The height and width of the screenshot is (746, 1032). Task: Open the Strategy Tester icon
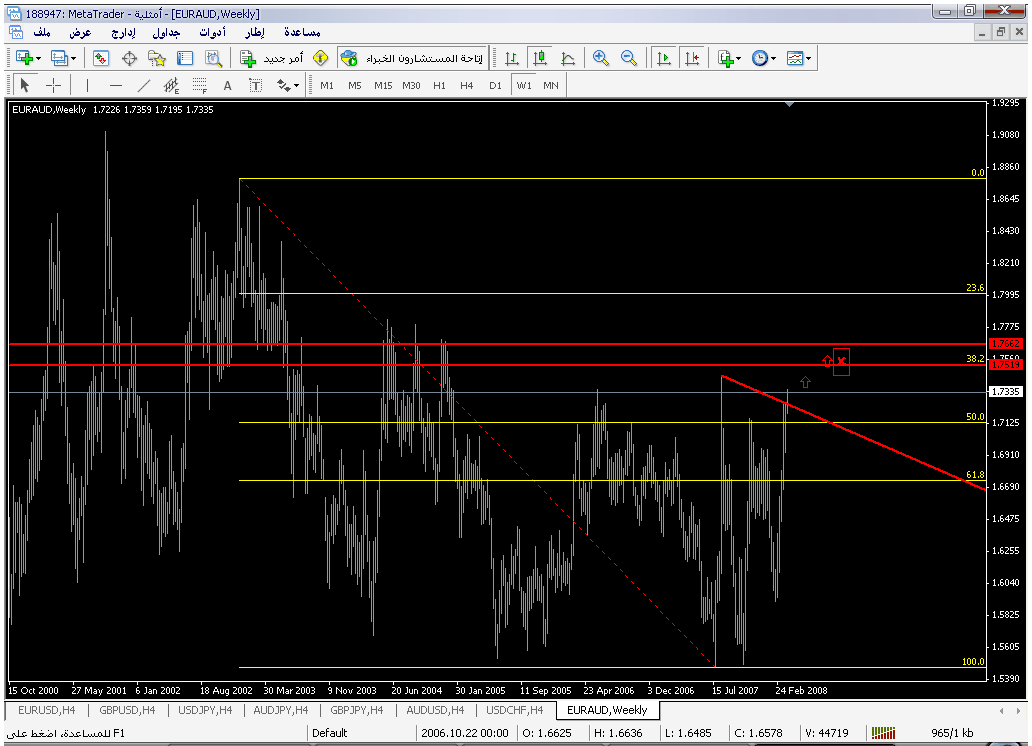pyautogui.click(x=213, y=59)
